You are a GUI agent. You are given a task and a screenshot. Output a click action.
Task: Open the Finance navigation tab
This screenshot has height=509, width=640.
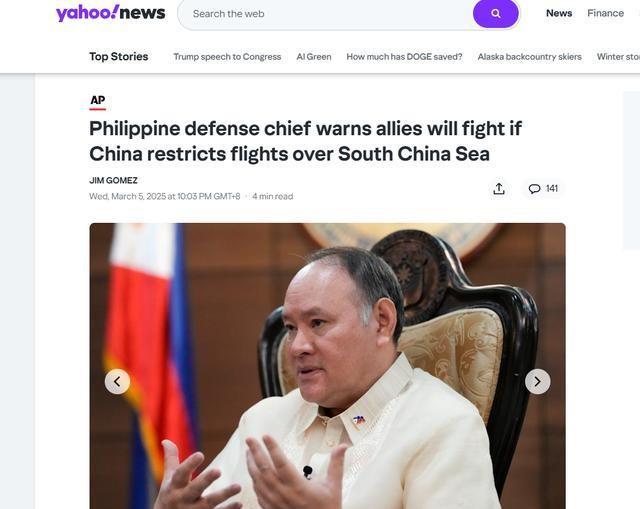[x=605, y=13]
